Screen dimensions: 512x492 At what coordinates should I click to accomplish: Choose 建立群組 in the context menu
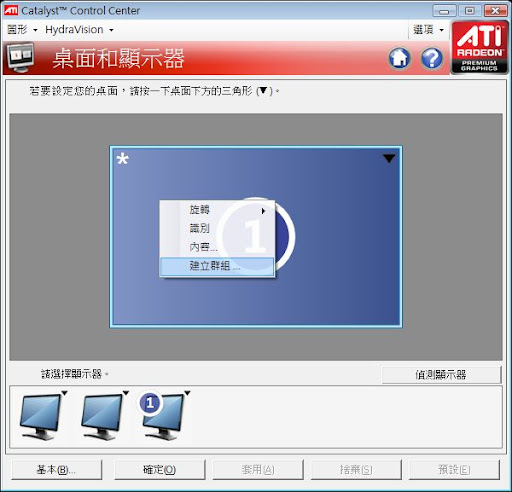(217, 266)
